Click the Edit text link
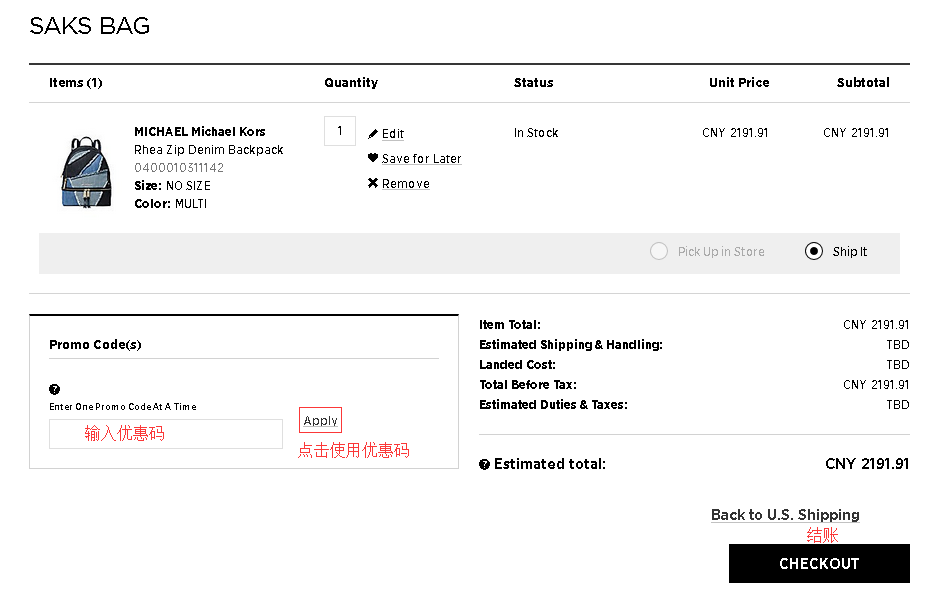Image resolution: width=929 pixels, height=606 pixels. (393, 134)
